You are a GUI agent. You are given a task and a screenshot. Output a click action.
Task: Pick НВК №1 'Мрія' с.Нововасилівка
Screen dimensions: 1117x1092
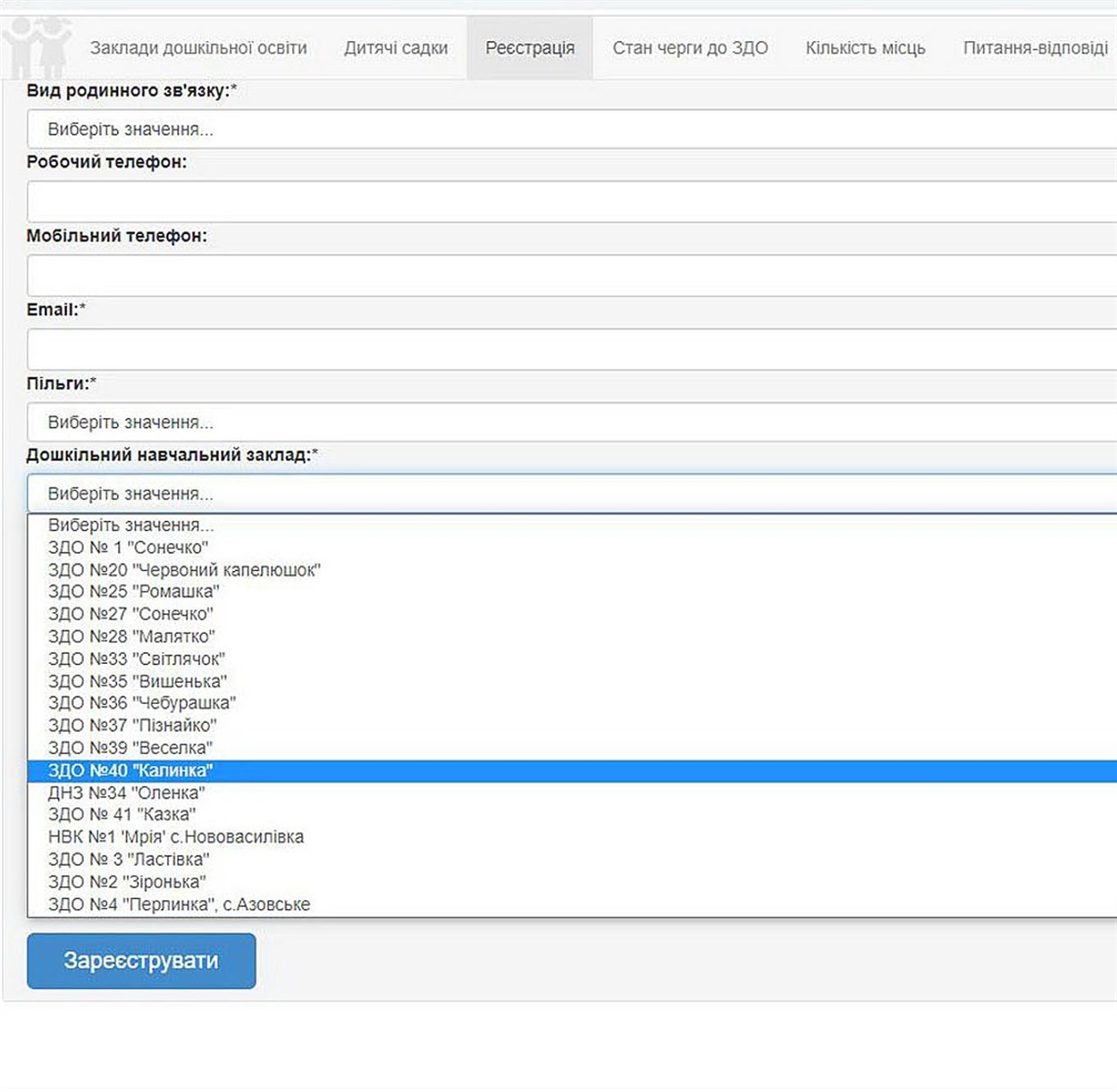click(x=572, y=837)
